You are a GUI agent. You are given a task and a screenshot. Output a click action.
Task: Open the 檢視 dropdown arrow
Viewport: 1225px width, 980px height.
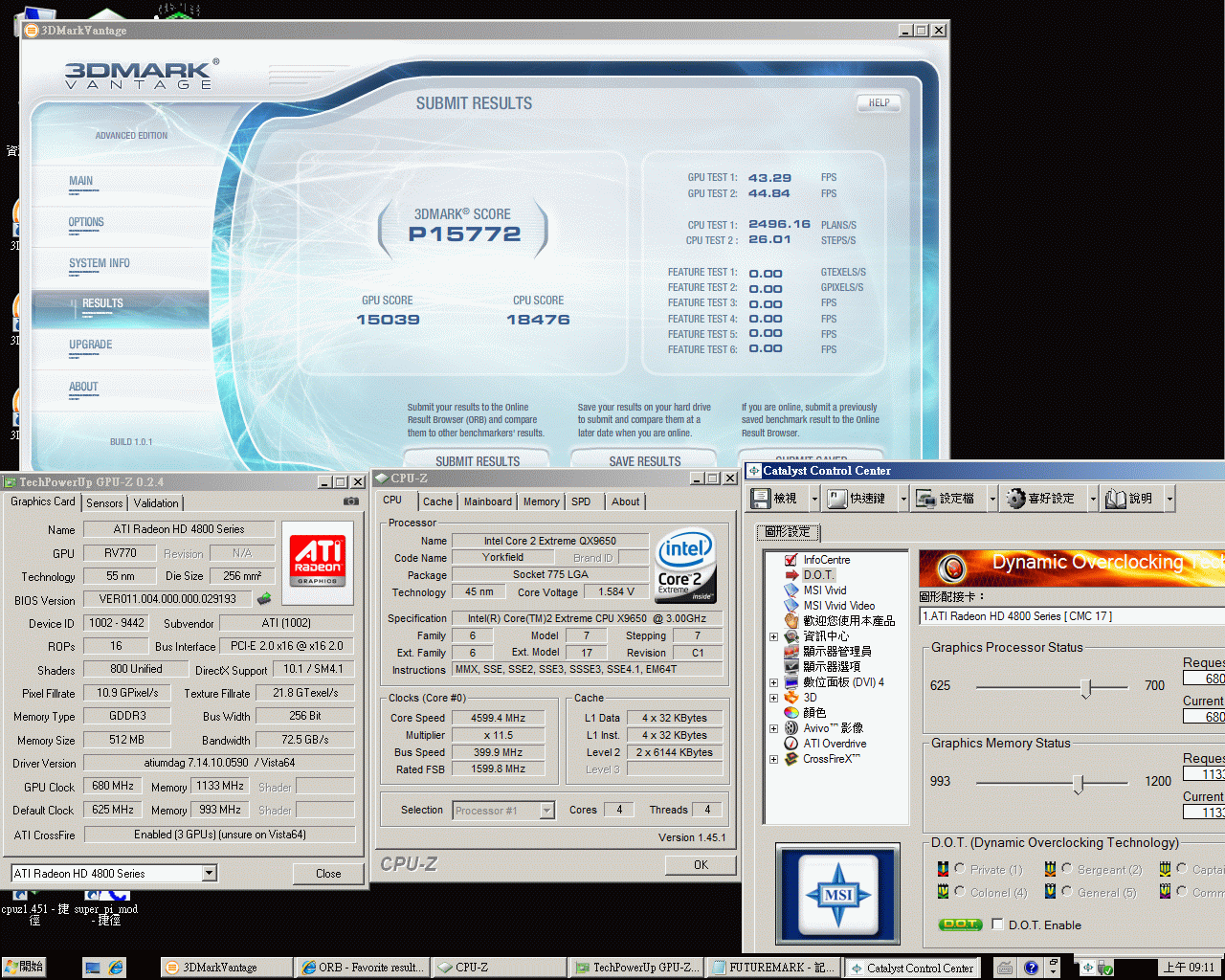pos(814,499)
